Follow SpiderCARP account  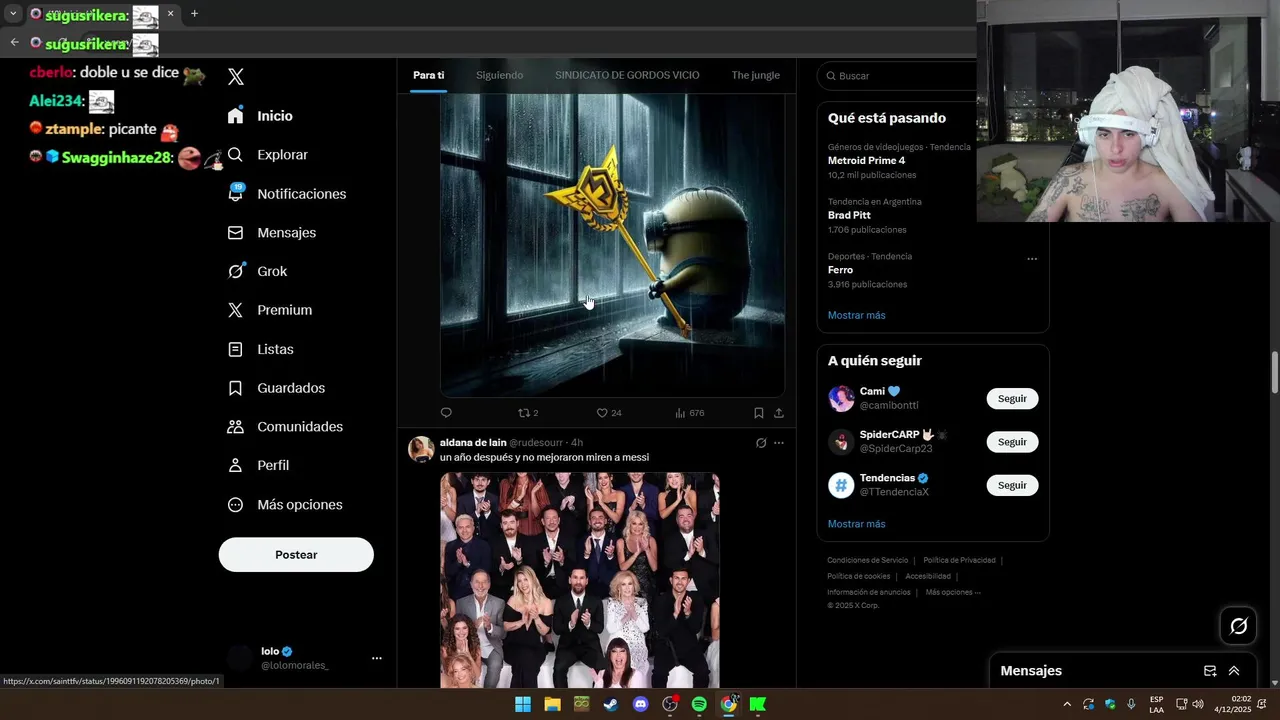(1012, 442)
